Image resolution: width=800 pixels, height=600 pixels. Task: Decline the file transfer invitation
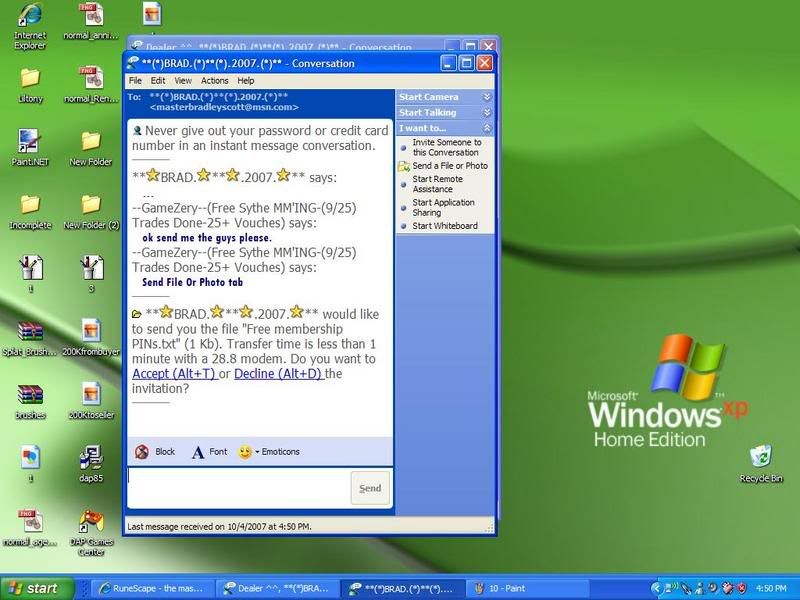coord(278,373)
